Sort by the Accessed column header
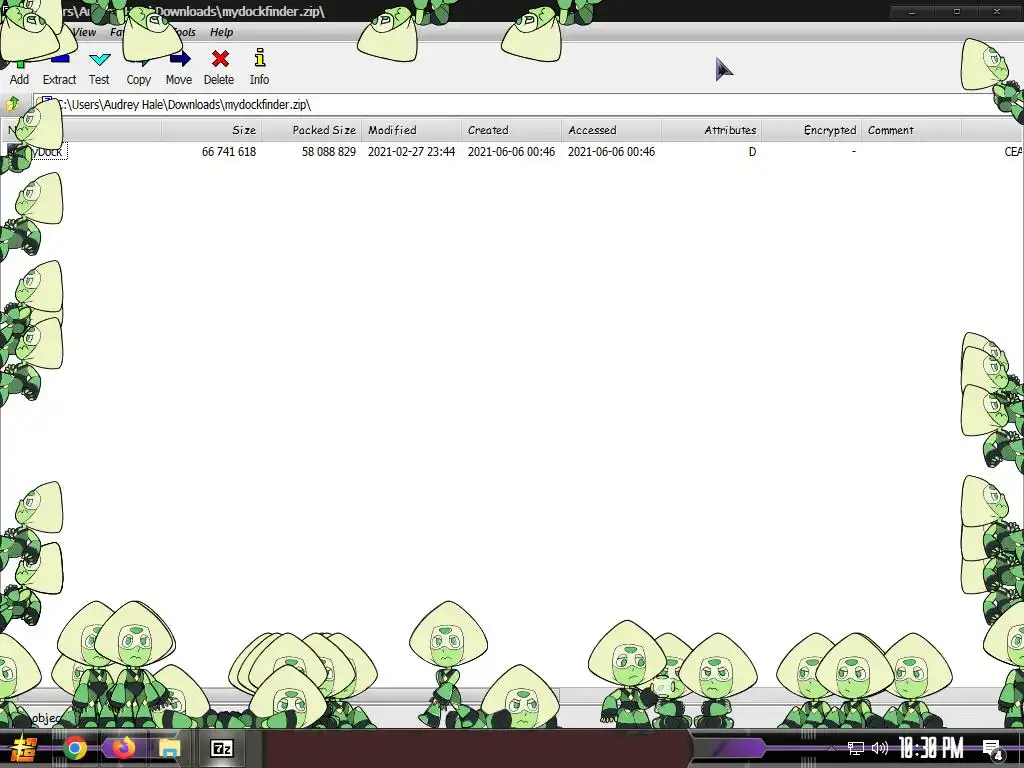This screenshot has width=1024, height=768. click(611, 130)
